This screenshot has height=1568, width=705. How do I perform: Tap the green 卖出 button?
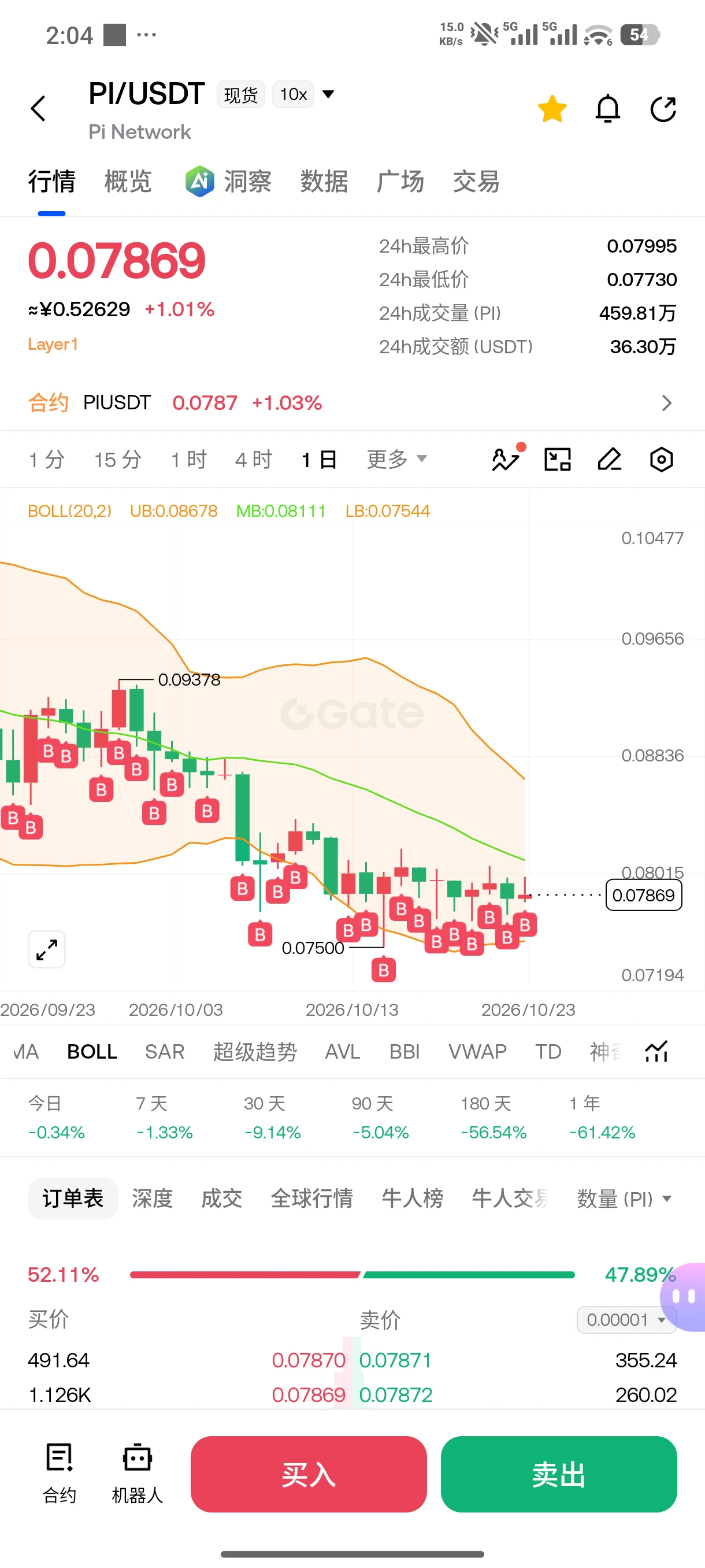(558, 1474)
